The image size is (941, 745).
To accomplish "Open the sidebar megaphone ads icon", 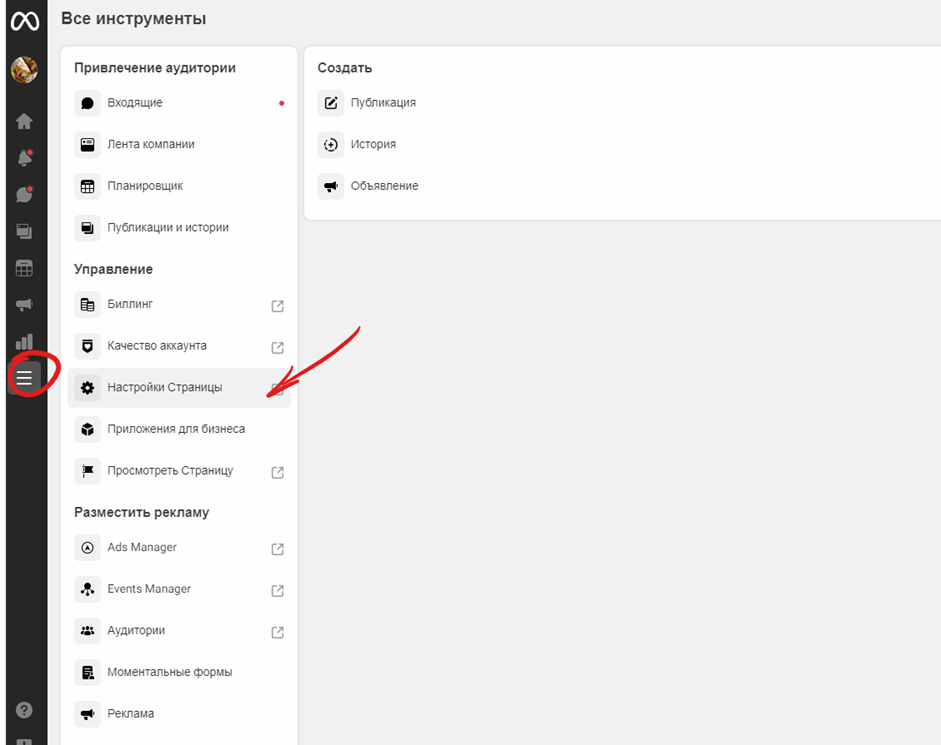I will [24, 305].
